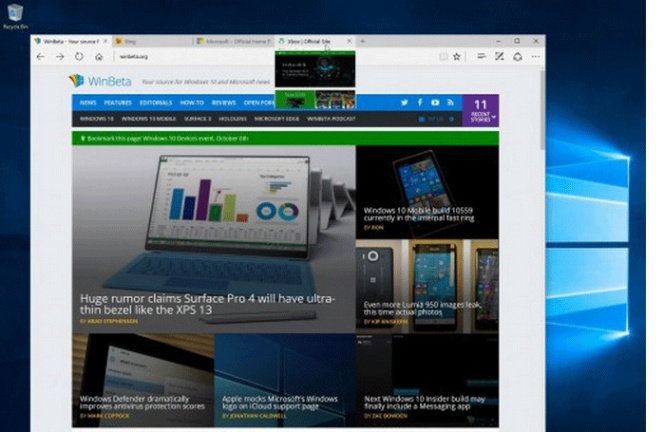
Task: Go to MICROSOFT EDGE category
Action: (277, 119)
